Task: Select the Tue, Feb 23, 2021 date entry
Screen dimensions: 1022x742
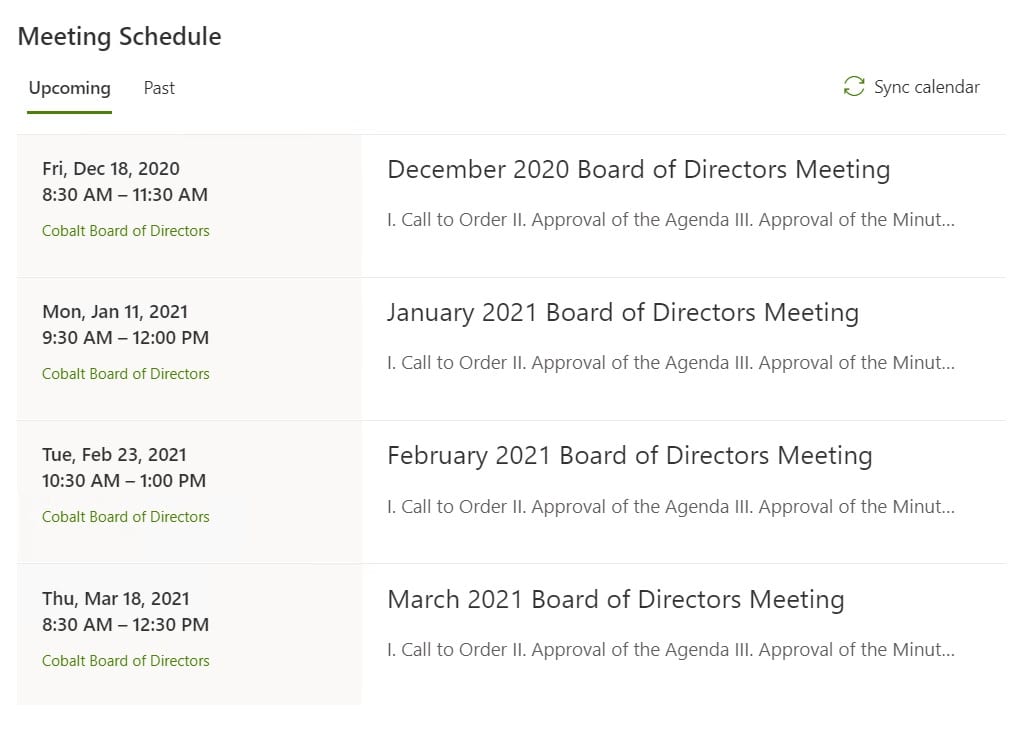Action: [114, 454]
